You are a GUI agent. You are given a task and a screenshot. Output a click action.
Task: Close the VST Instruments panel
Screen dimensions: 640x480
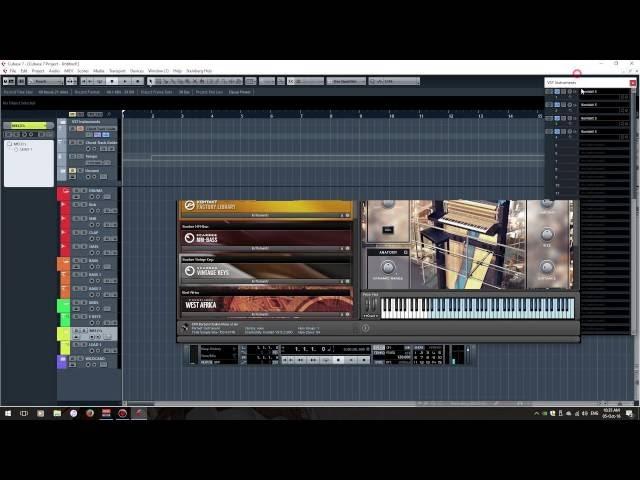(633, 83)
